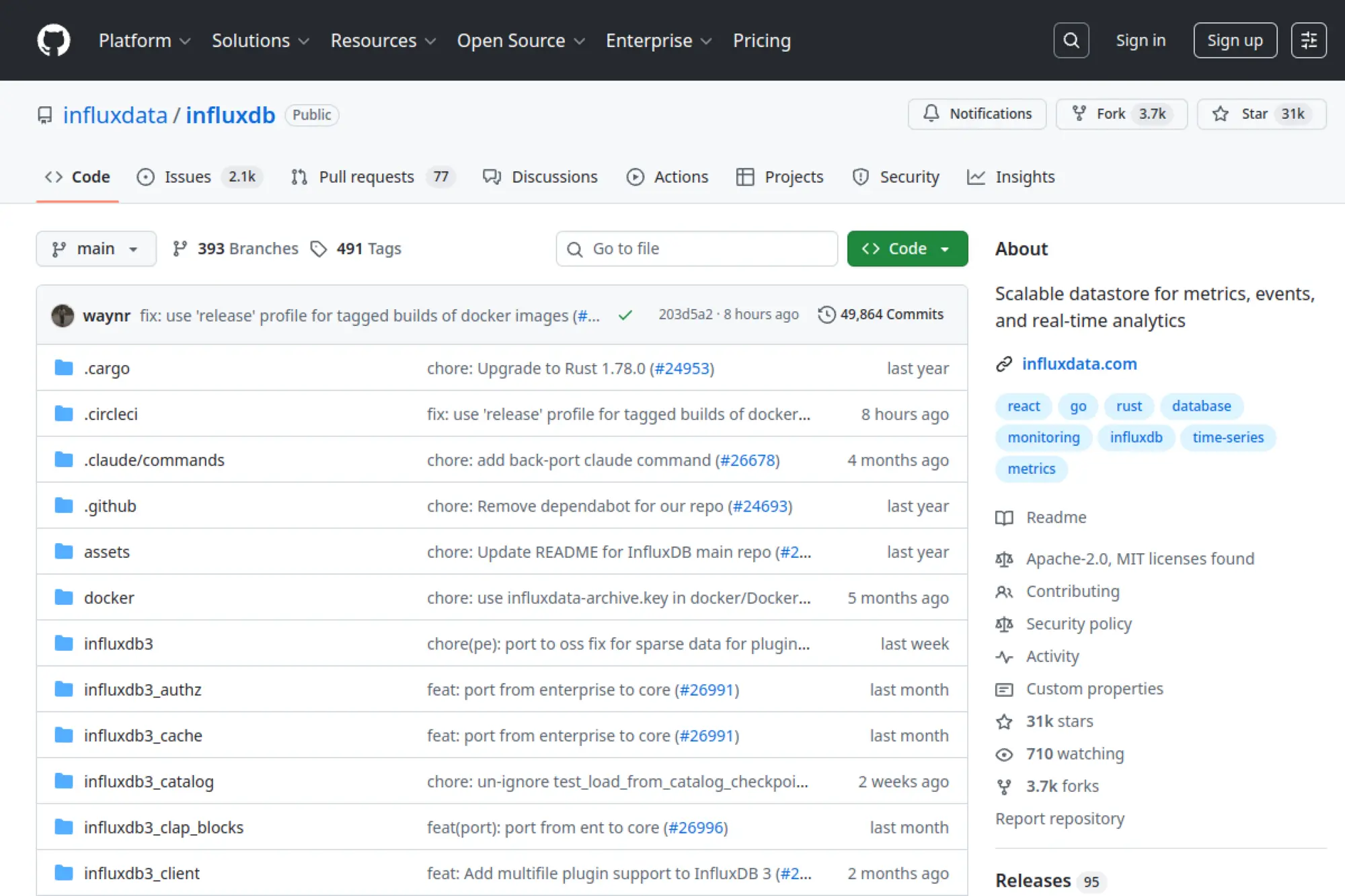Image resolution: width=1345 pixels, height=896 pixels.
Task: Click the folder icon for the docker directory
Action: click(x=63, y=597)
